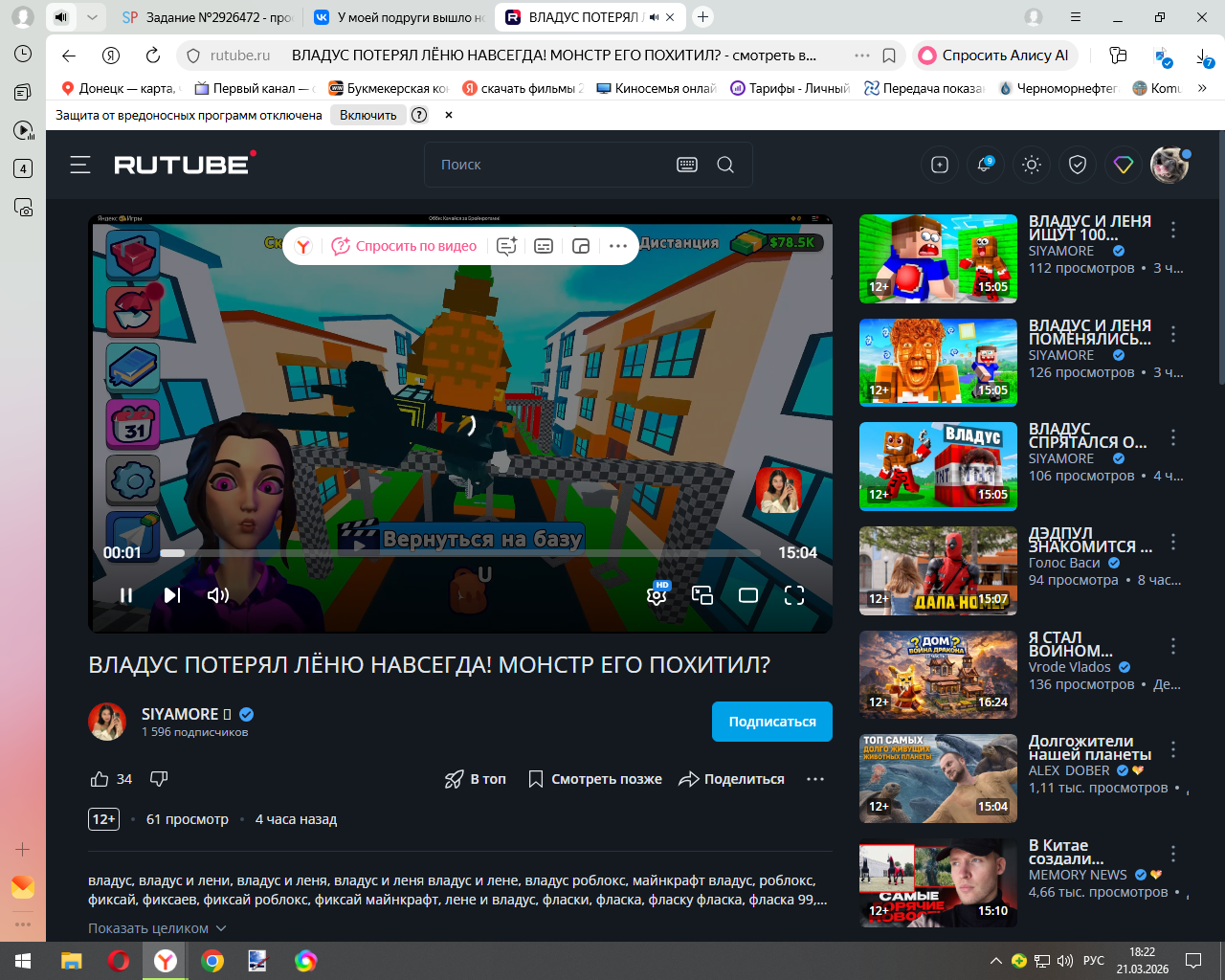
Task: Open the Черноморнефтегаз bookmark
Action: pyautogui.click(x=1058, y=88)
